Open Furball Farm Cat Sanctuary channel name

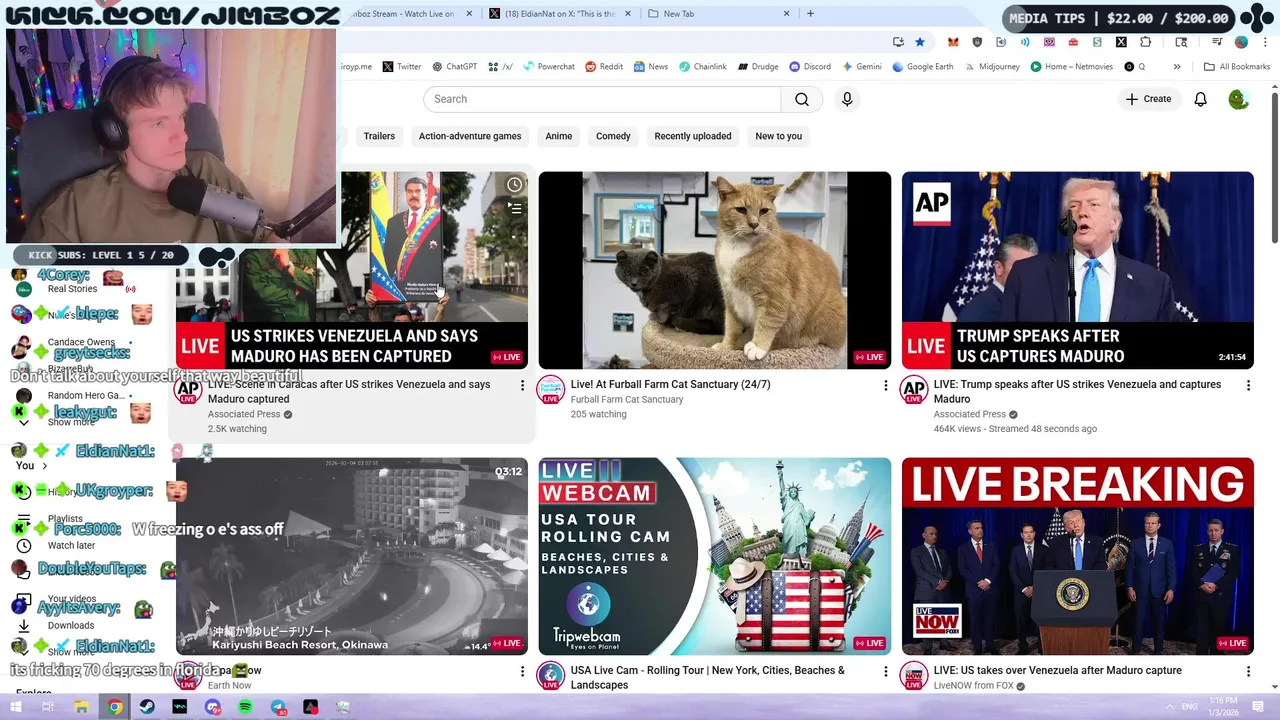(x=627, y=400)
